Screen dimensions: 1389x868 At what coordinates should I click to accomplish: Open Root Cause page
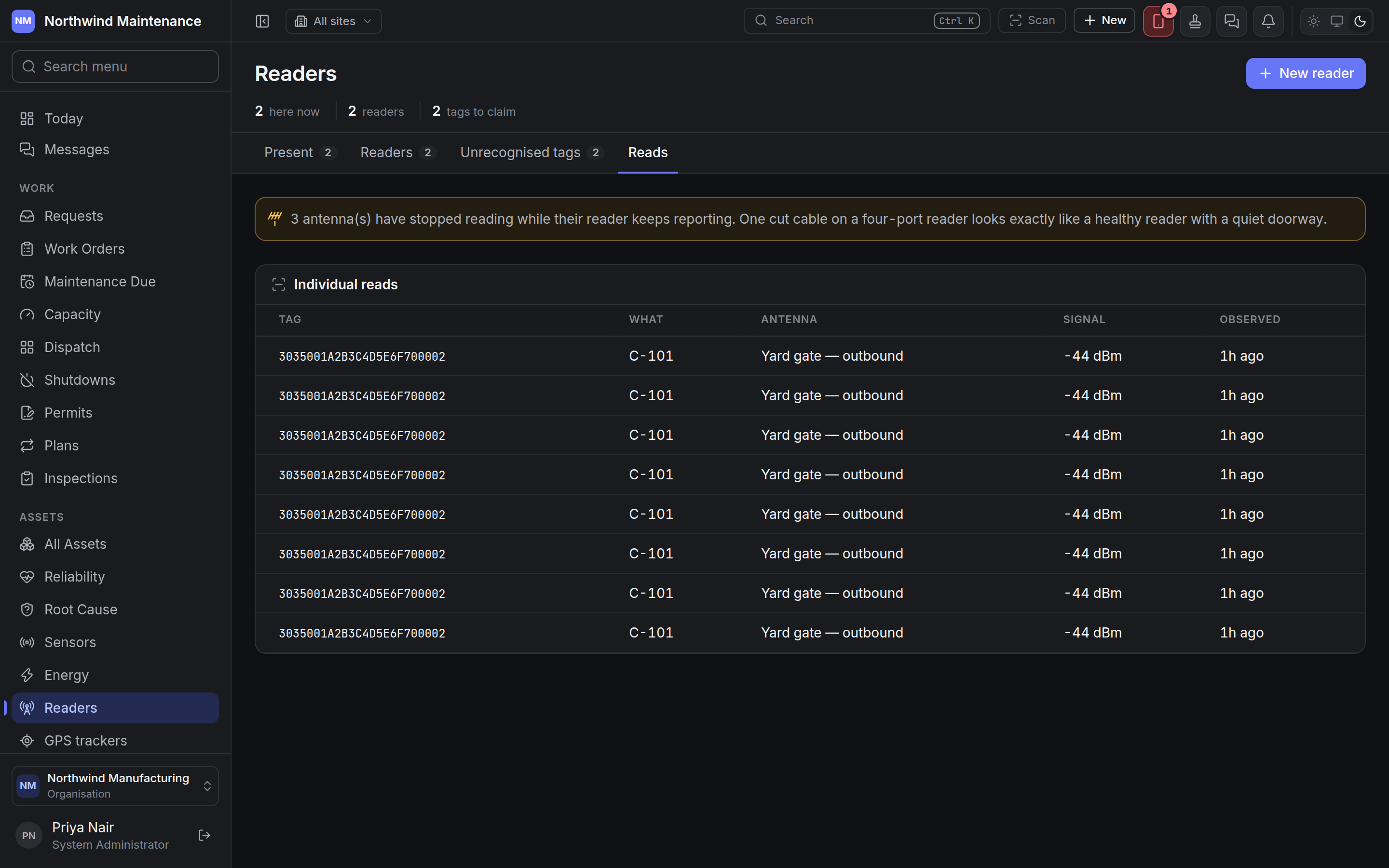(115, 610)
